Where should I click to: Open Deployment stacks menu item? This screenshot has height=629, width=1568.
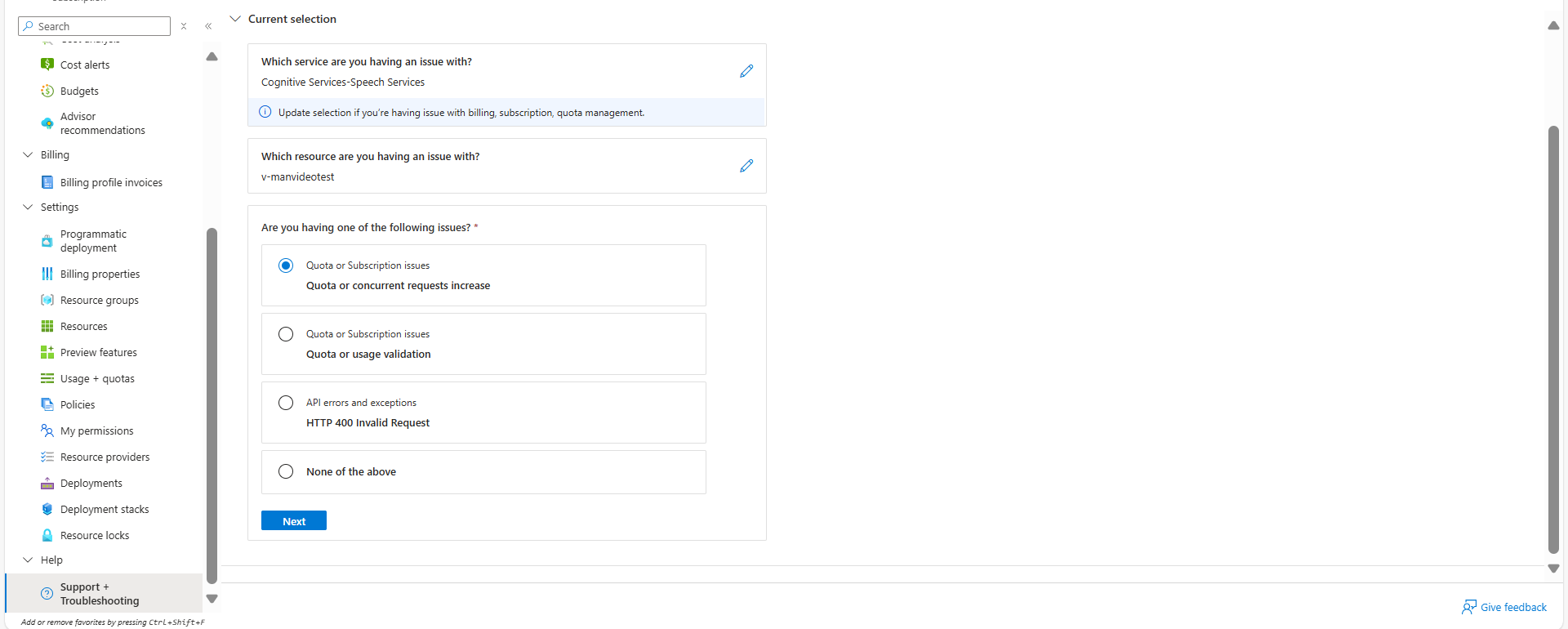point(104,509)
